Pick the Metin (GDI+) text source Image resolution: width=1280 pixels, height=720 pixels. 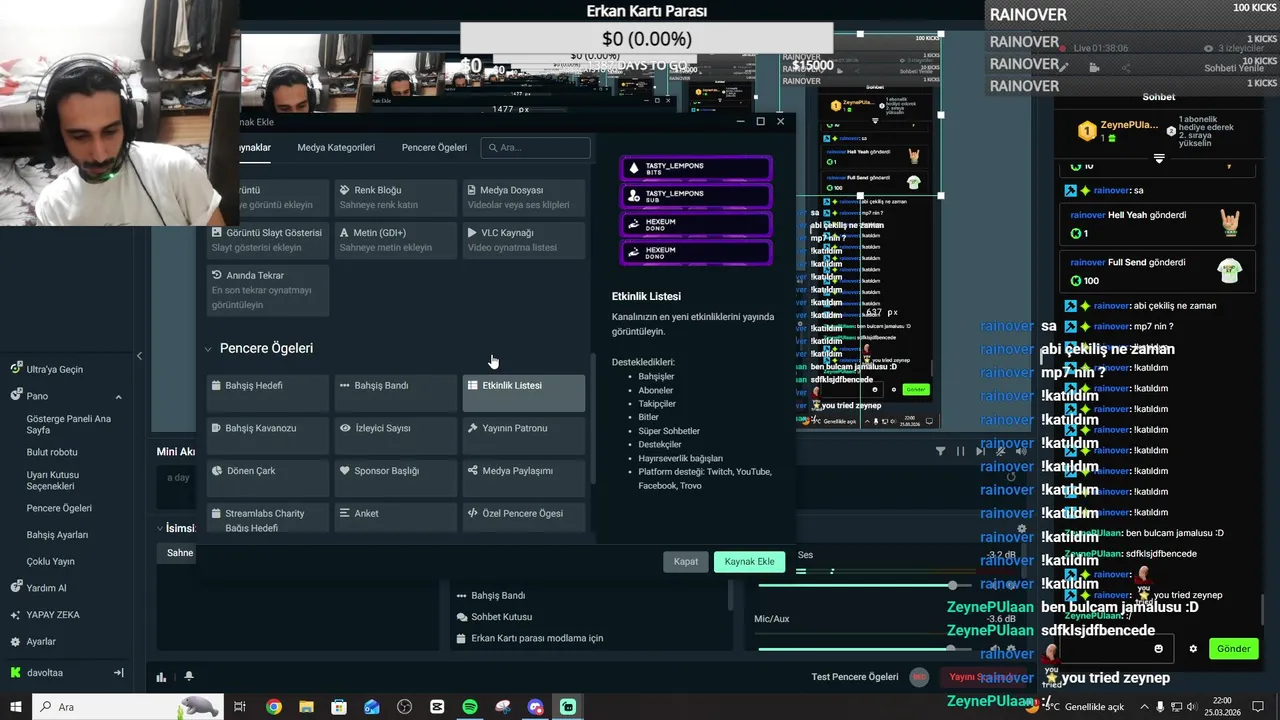click(x=395, y=240)
